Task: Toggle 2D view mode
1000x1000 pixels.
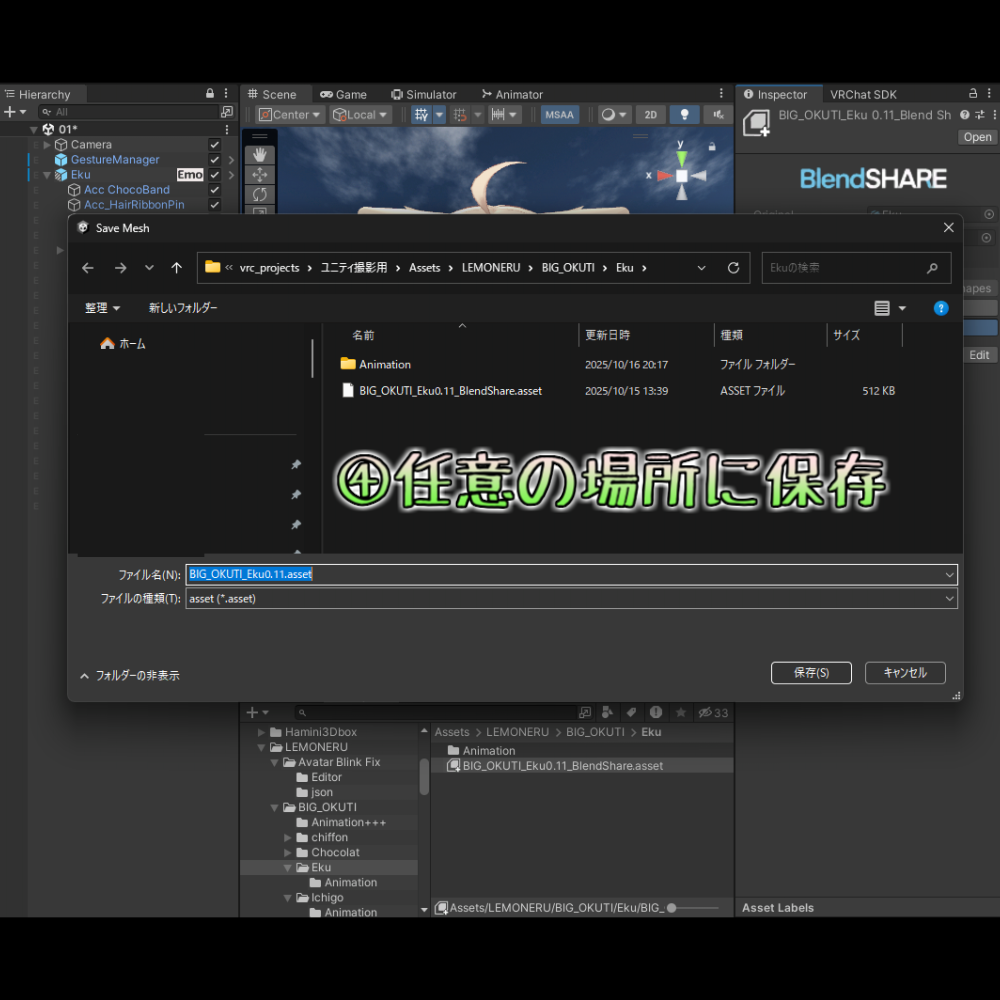Action: [651, 115]
